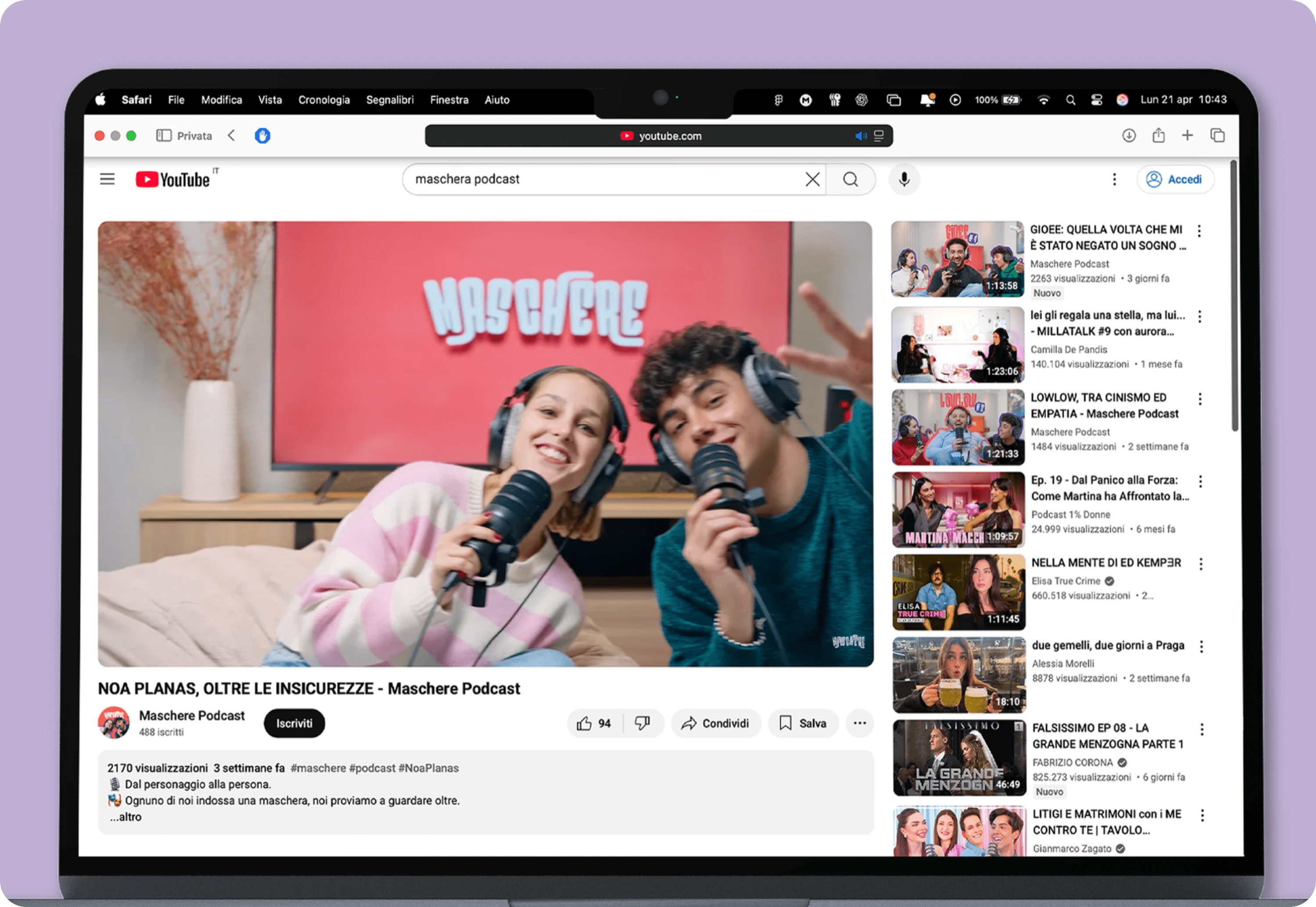Image resolution: width=1316 pixels, height=907 pixels.
Task: Open the Cronologia menu in Safari
Action: pyautogui.click(x=324, y=100)
